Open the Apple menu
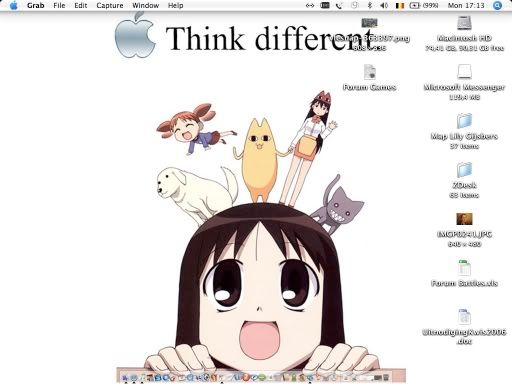This screenshot has width=512, height=384. (x=14, y=5)
